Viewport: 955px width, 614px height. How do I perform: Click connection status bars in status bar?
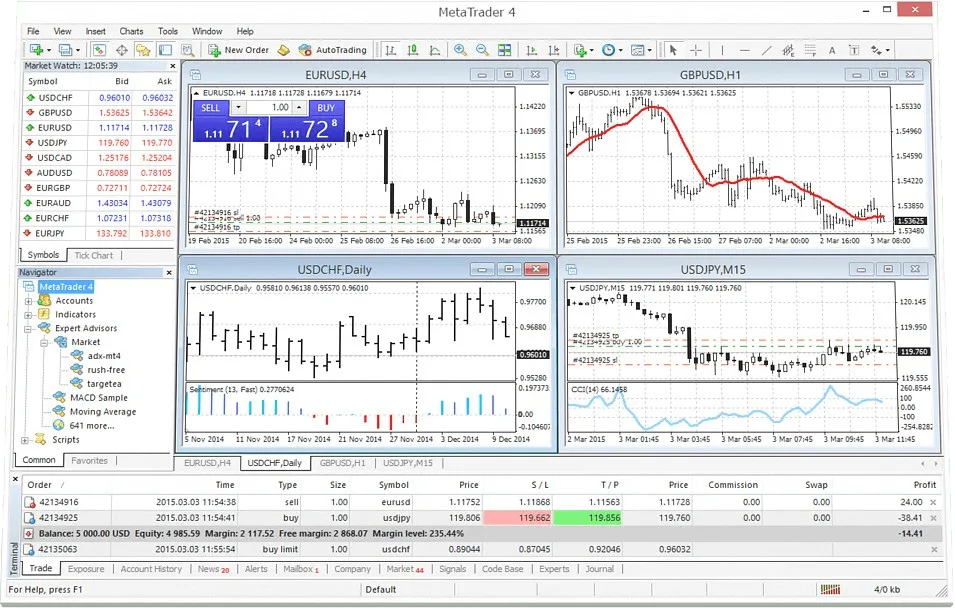(x=830, y=589)
